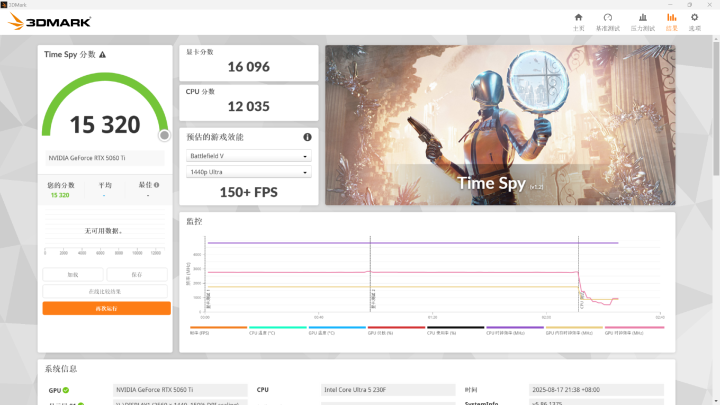Go to Benchmarks (基准测试) gauge icon
This screenshot has width=720, height=405.
pyautogui.click(x=607, y=20)
